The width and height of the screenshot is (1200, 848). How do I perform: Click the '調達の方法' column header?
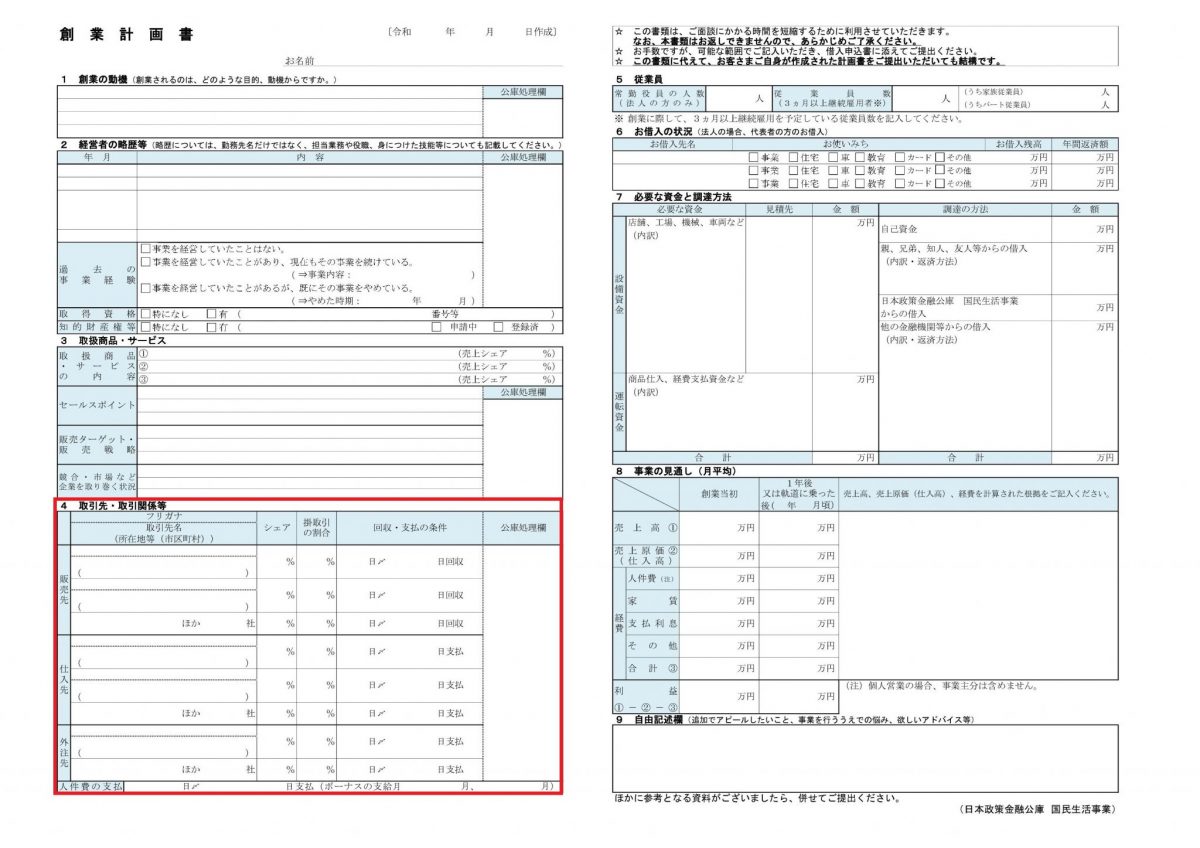(965, 209)
